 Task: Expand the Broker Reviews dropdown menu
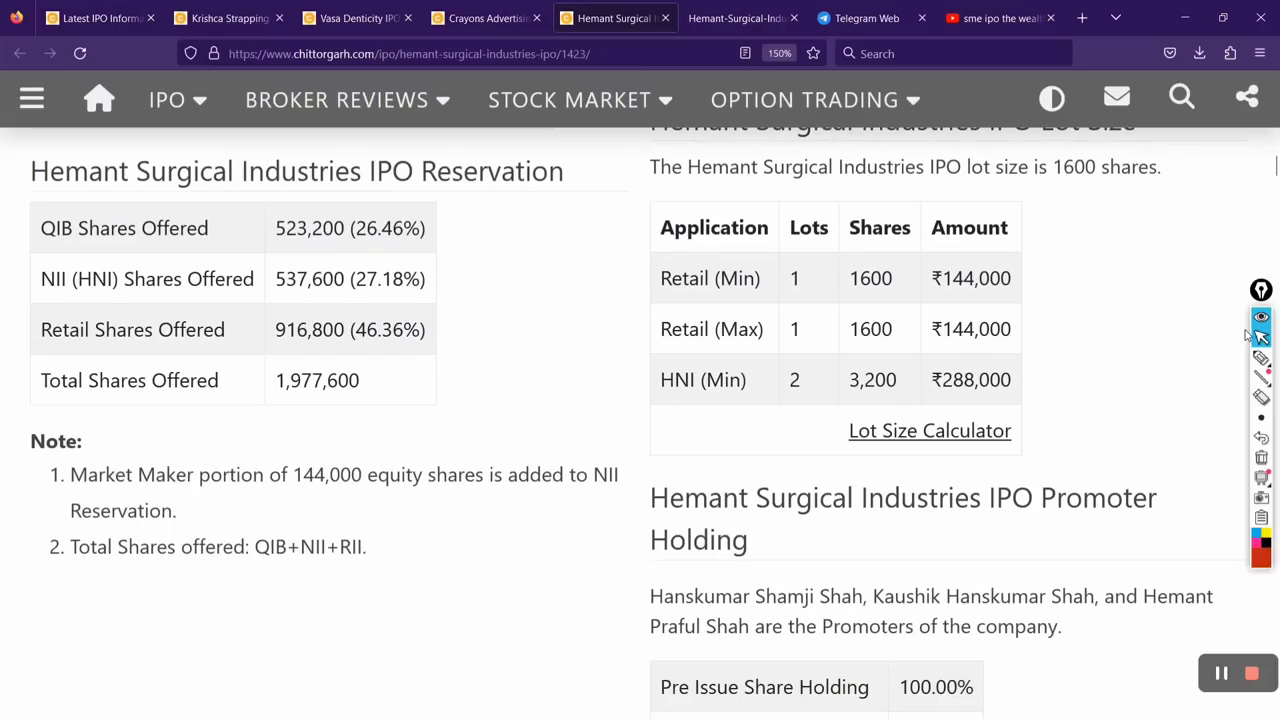click(347, 99)
